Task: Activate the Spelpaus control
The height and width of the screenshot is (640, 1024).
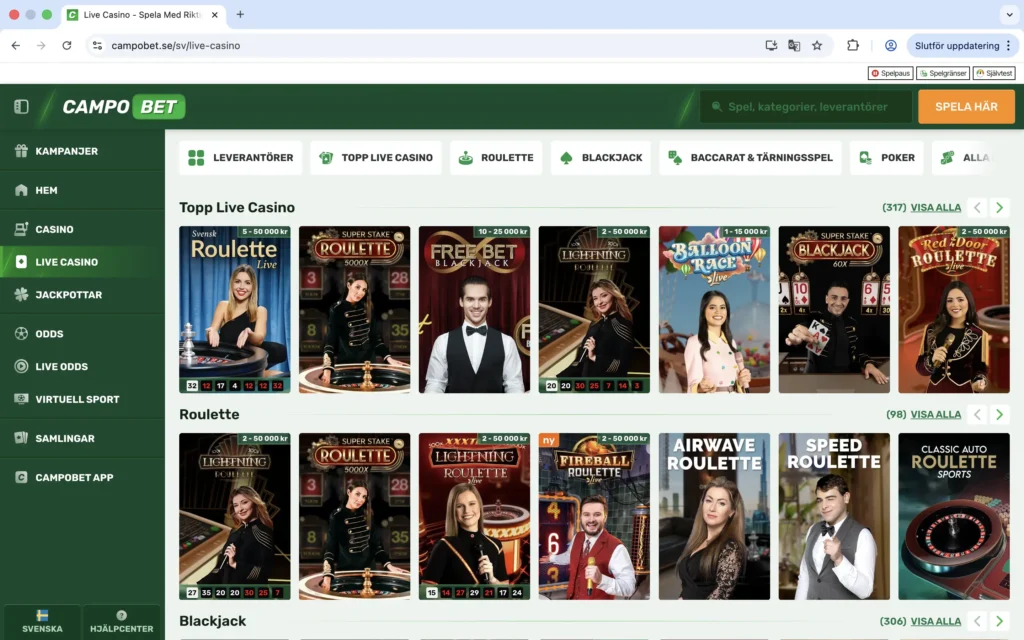Action: pos(890,72)
